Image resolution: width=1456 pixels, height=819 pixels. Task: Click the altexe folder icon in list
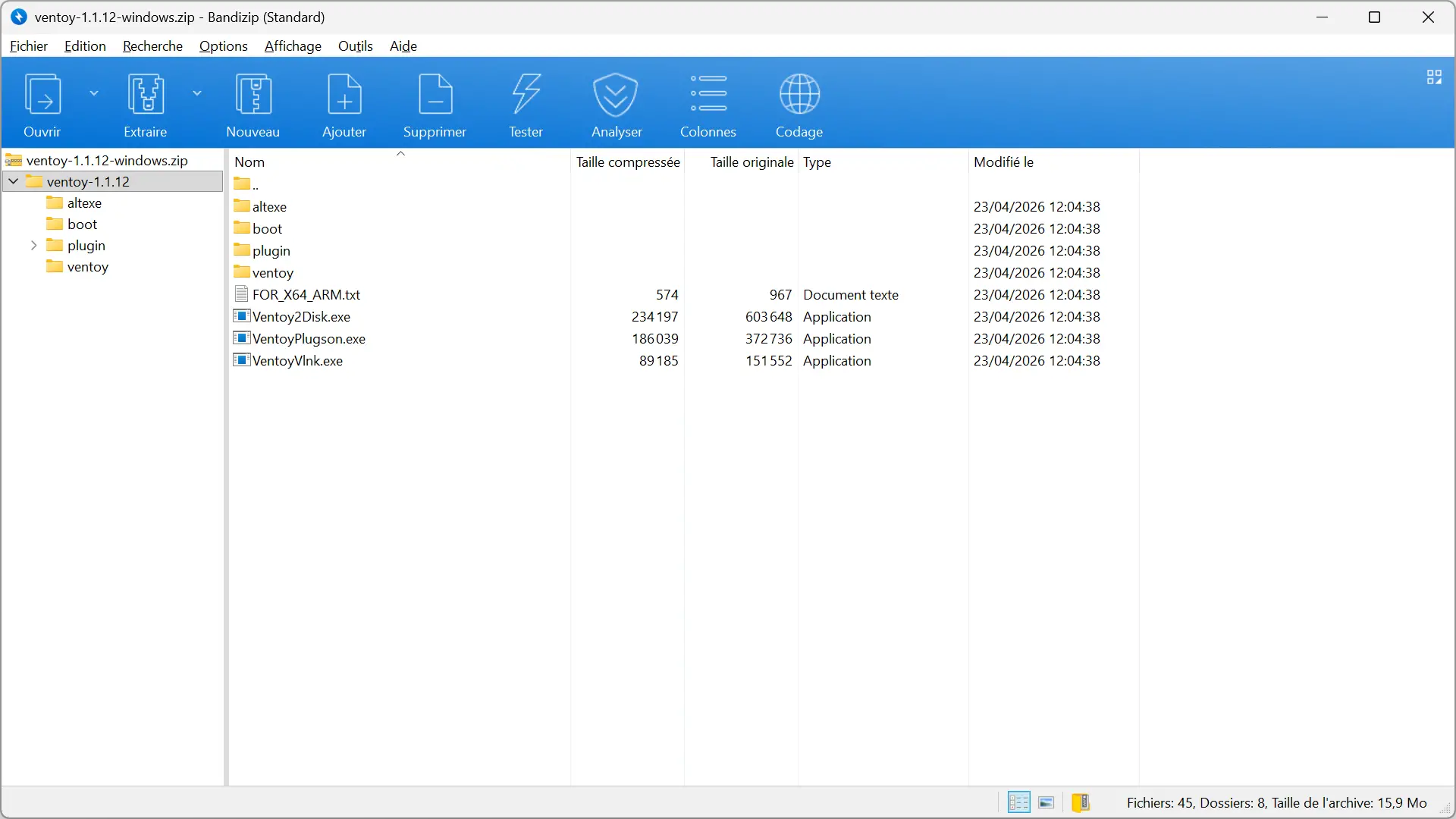pyautogui.click(x=242, y=206)
